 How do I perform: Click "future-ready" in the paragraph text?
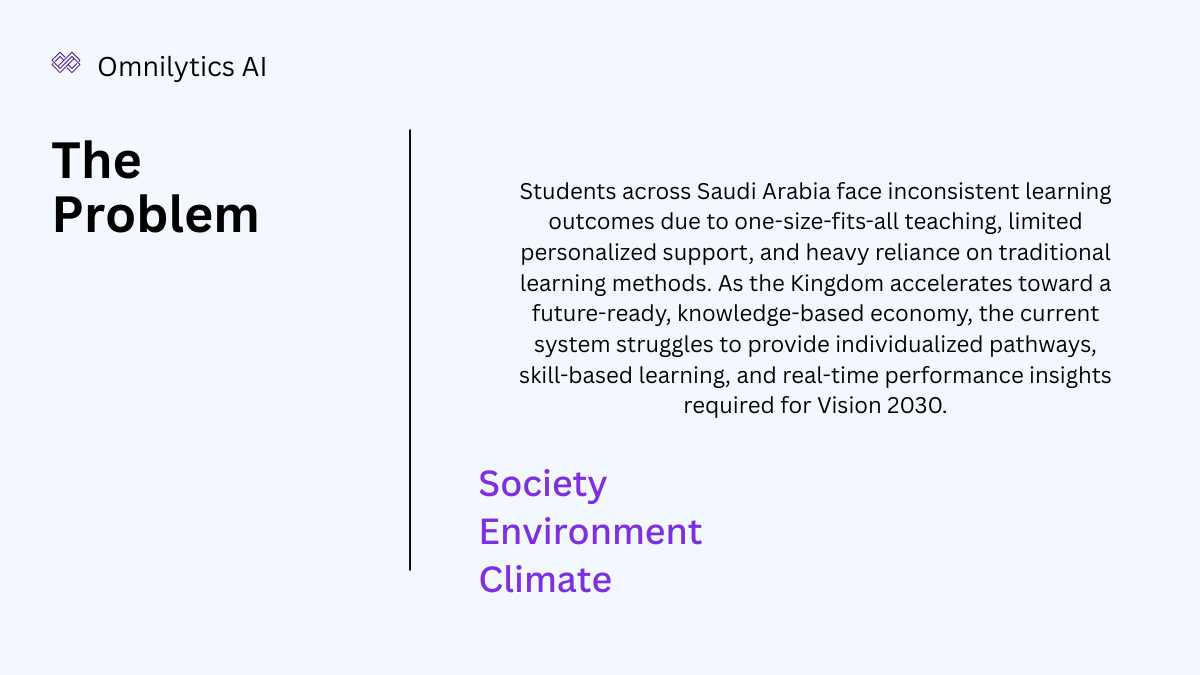click(599, 314)
